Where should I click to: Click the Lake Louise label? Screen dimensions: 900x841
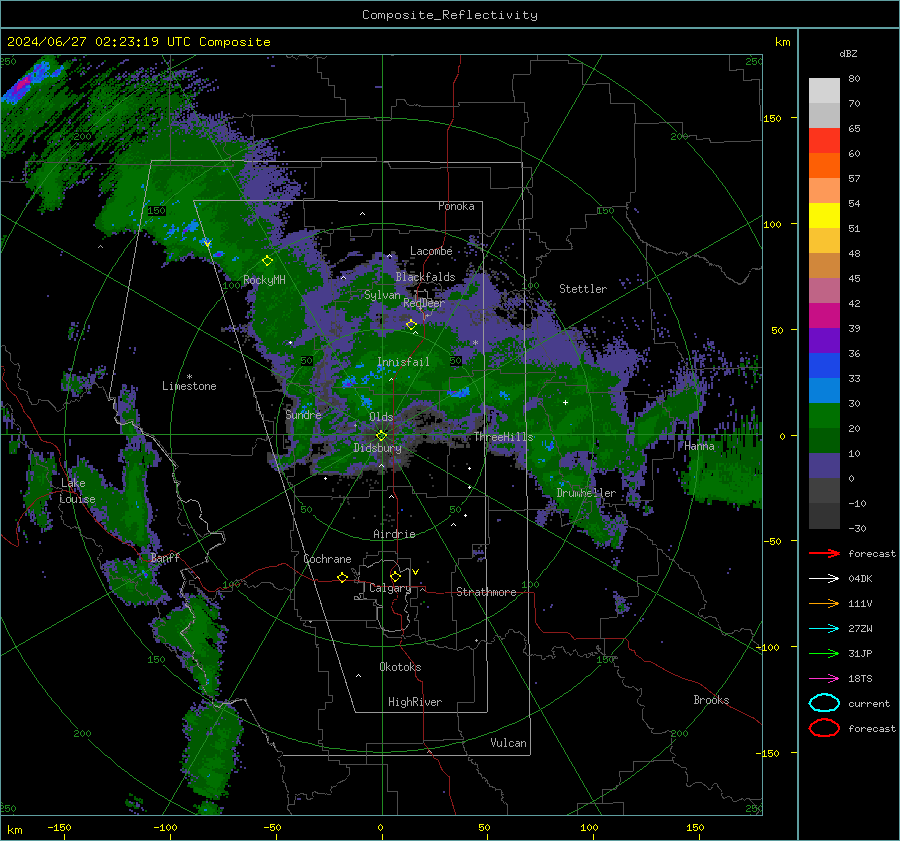[x=77, y=491]
